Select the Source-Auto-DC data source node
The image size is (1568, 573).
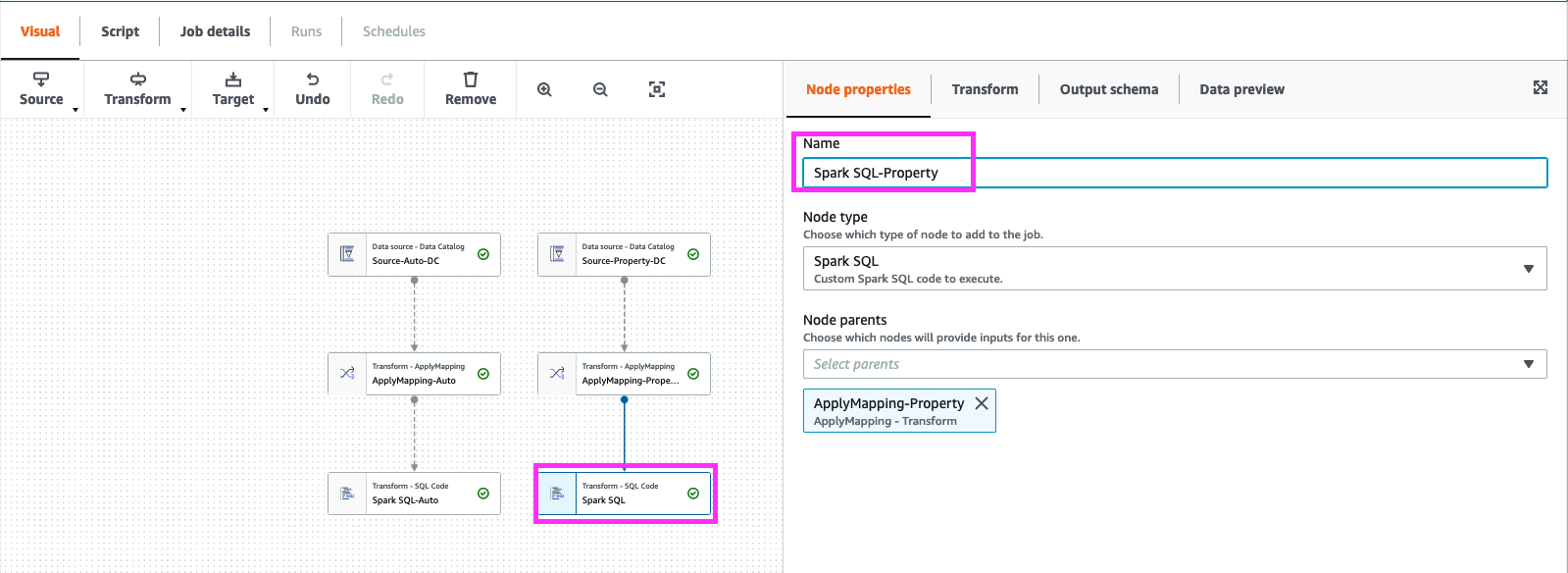(414, 254)
